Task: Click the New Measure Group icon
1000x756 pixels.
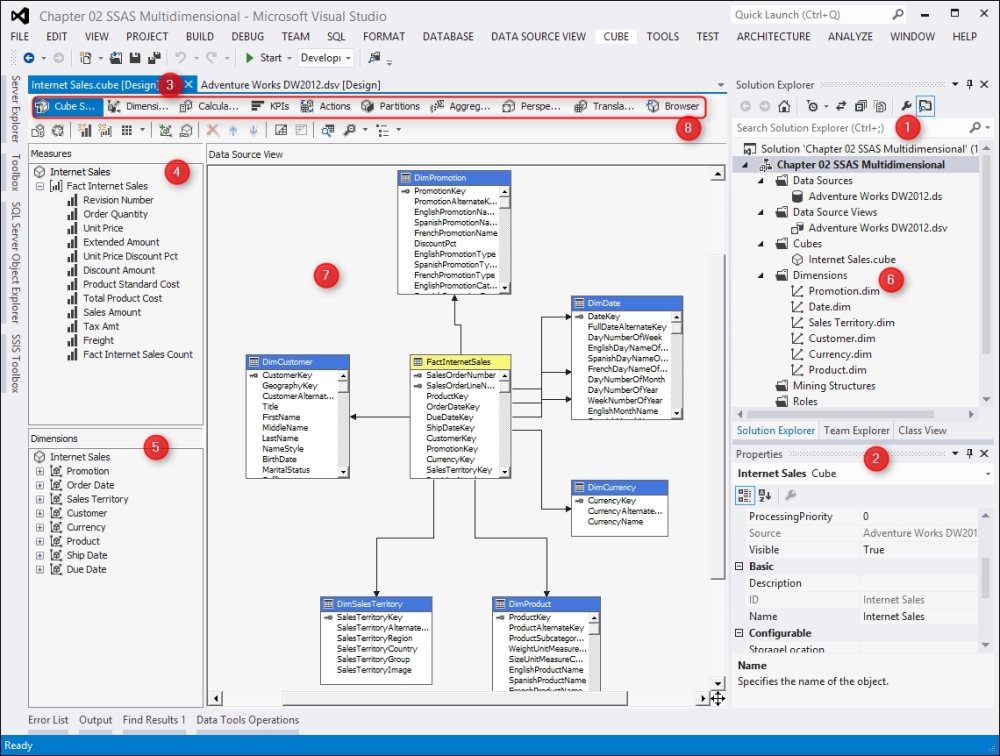Action: coord(105,130)
